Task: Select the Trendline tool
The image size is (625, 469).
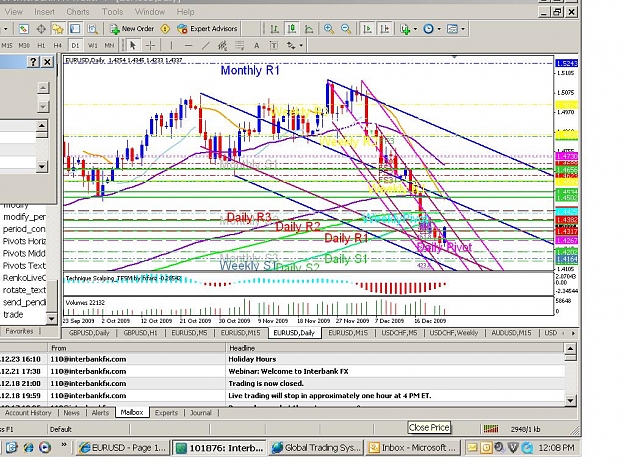Action: (x=206, y=45)
